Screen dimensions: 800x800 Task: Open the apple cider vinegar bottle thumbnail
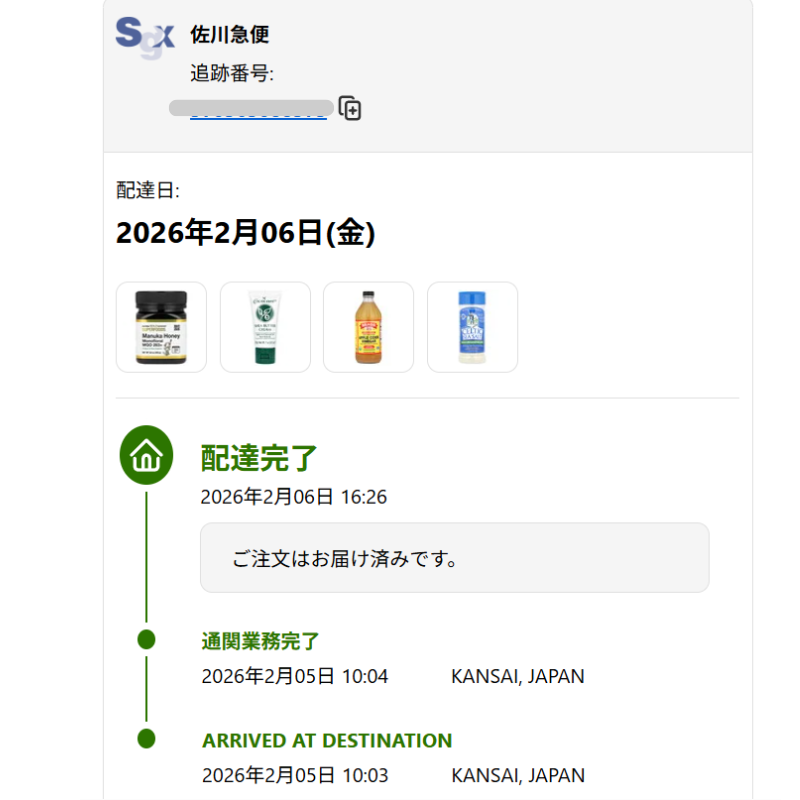click(368, 327)
